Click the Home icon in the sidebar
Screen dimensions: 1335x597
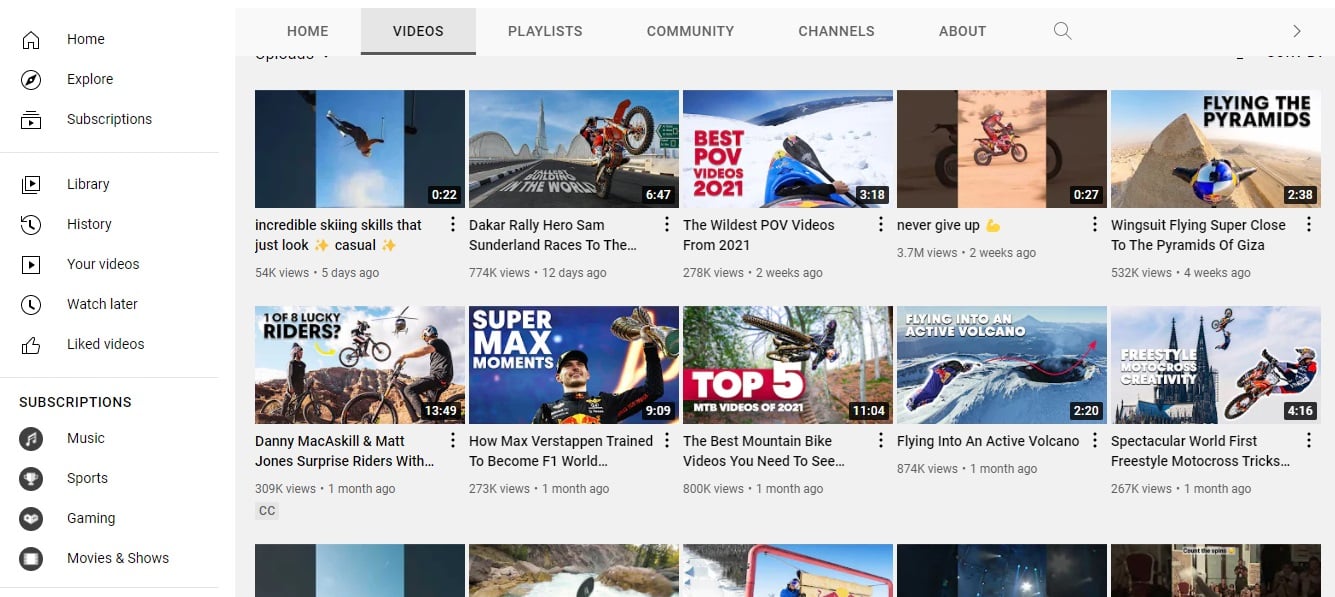(31, 39)
